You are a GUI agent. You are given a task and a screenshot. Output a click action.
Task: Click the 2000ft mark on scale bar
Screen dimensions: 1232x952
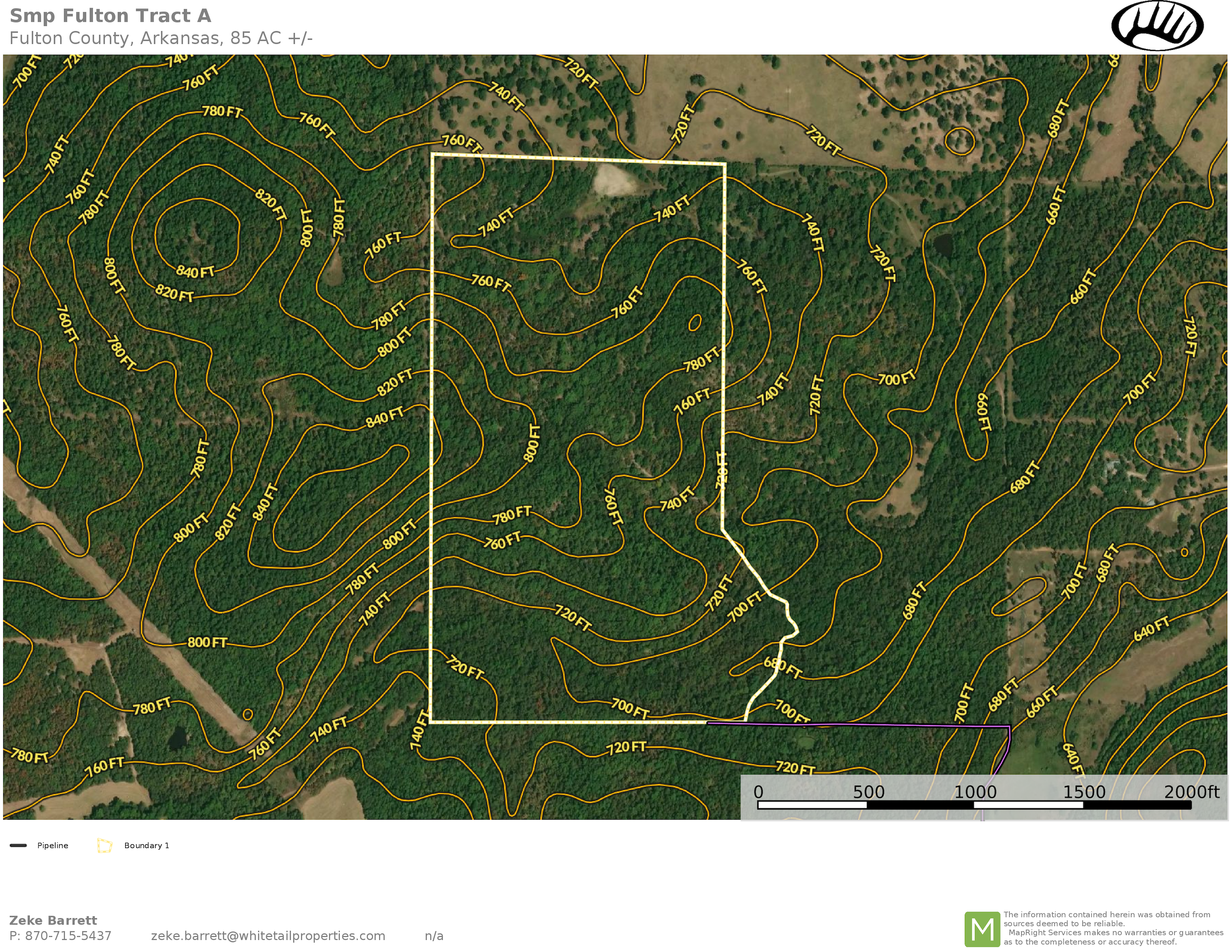tap(1191, 792)
